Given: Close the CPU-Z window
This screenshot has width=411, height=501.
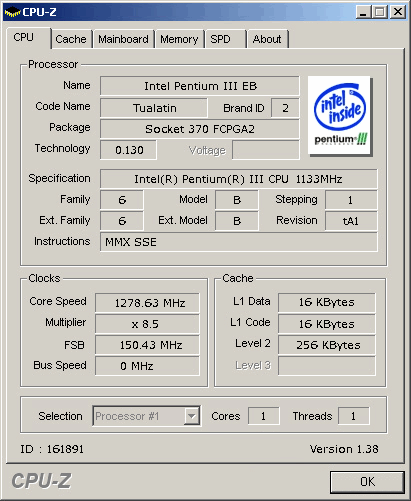Looking at the screenshot, I should point(398,12).
